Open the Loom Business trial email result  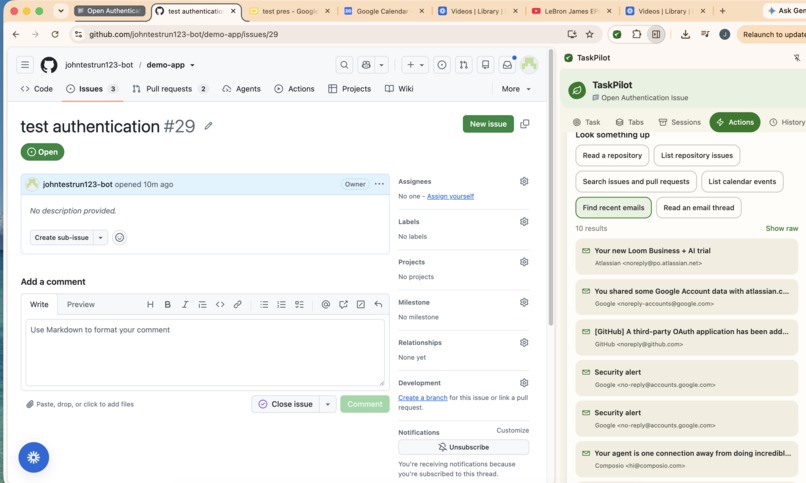coord(687,256)
